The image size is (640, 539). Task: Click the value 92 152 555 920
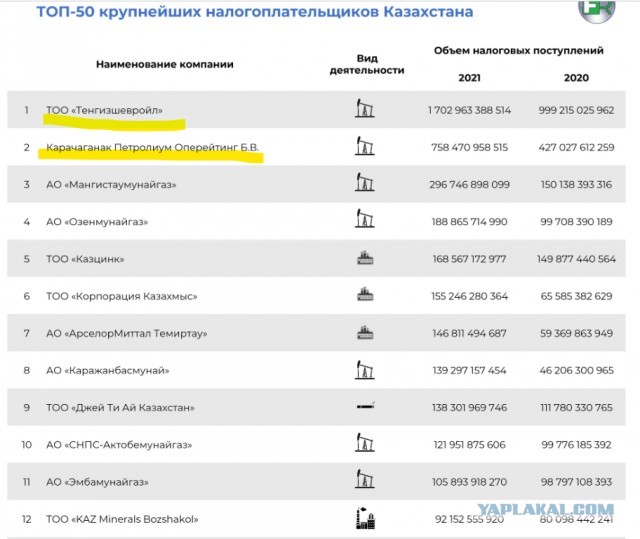coord(469,519)
